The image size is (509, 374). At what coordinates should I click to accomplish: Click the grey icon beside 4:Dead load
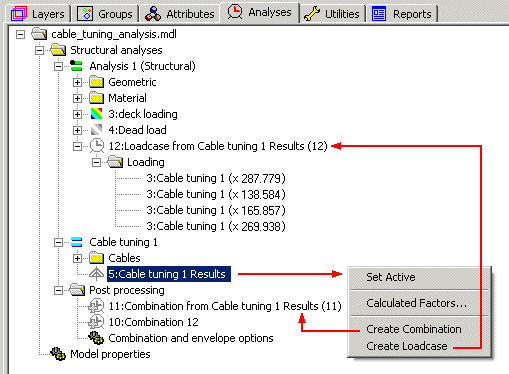click(96, 130)
